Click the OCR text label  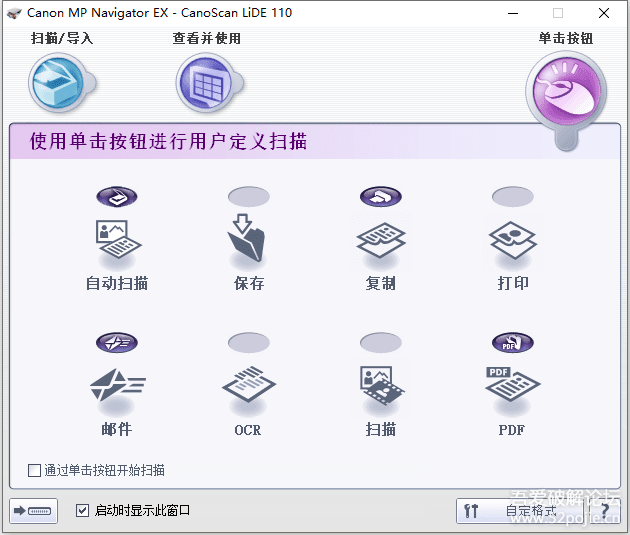(248, 430)
